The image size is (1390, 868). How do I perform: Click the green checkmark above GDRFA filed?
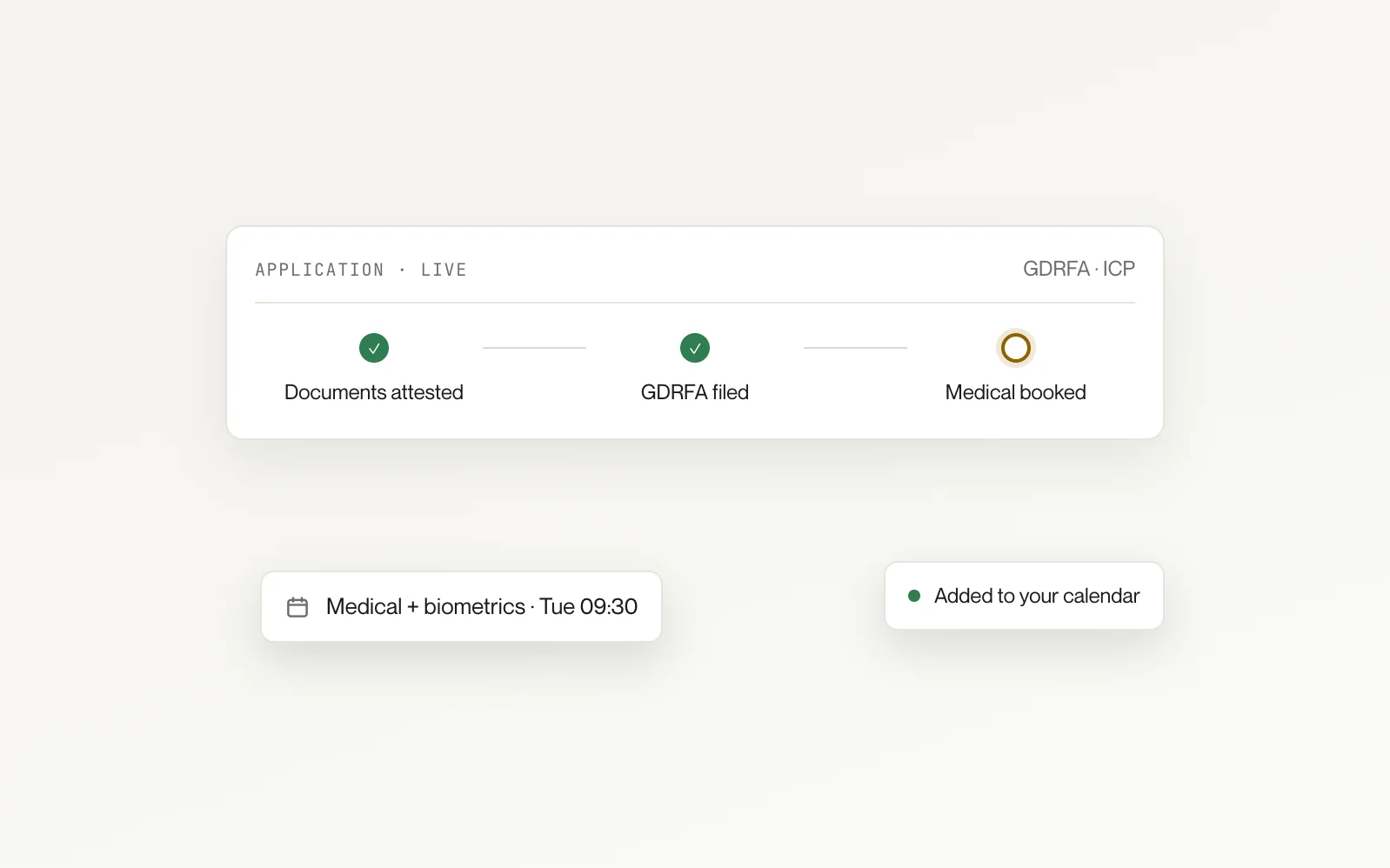click(x=695, y=348)
